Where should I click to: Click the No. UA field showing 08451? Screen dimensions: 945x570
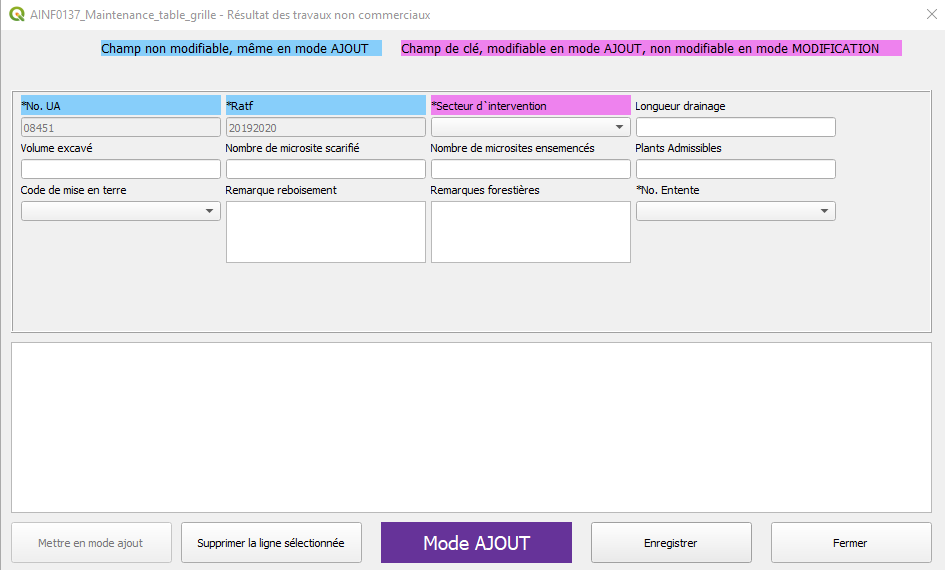tap(121, 127)
